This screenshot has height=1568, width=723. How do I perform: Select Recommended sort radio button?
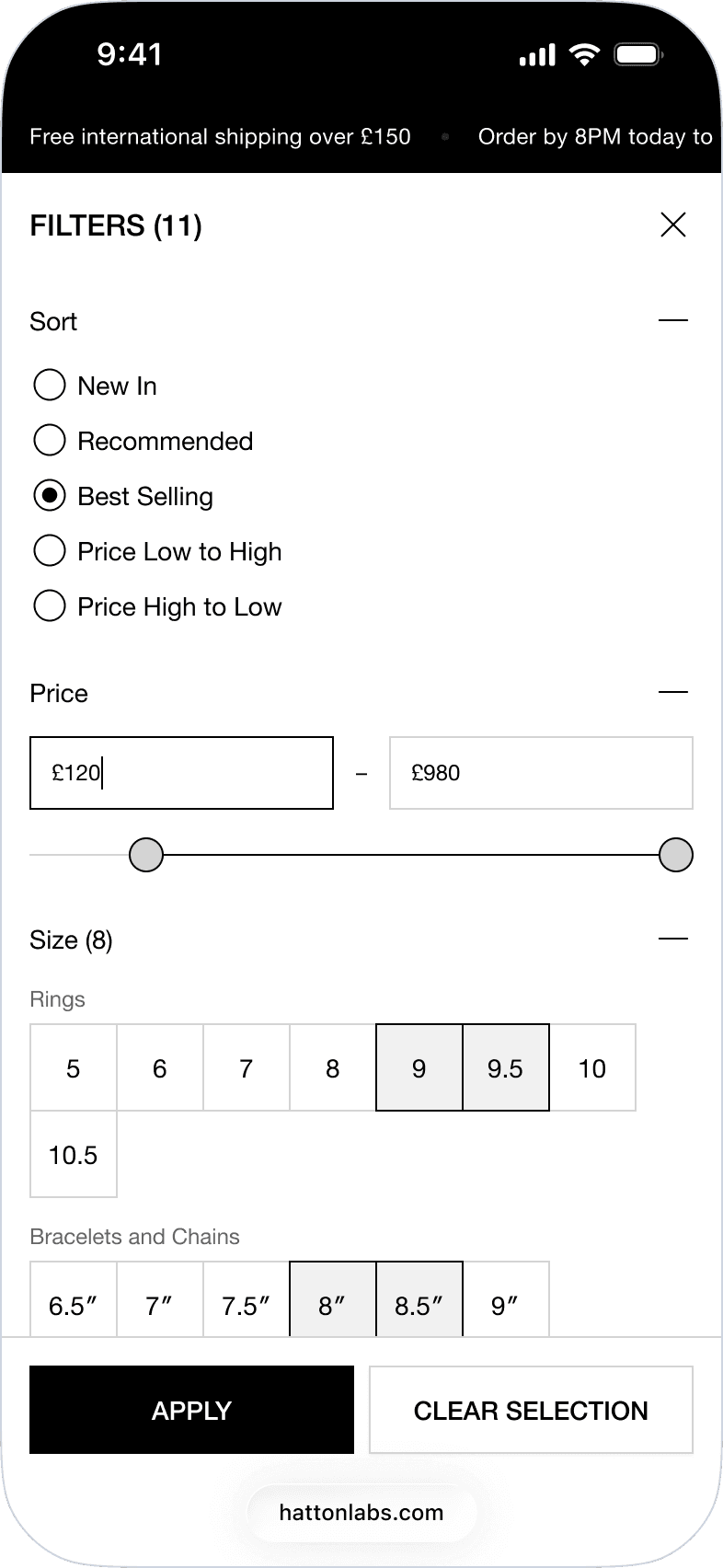coord(50,441)
